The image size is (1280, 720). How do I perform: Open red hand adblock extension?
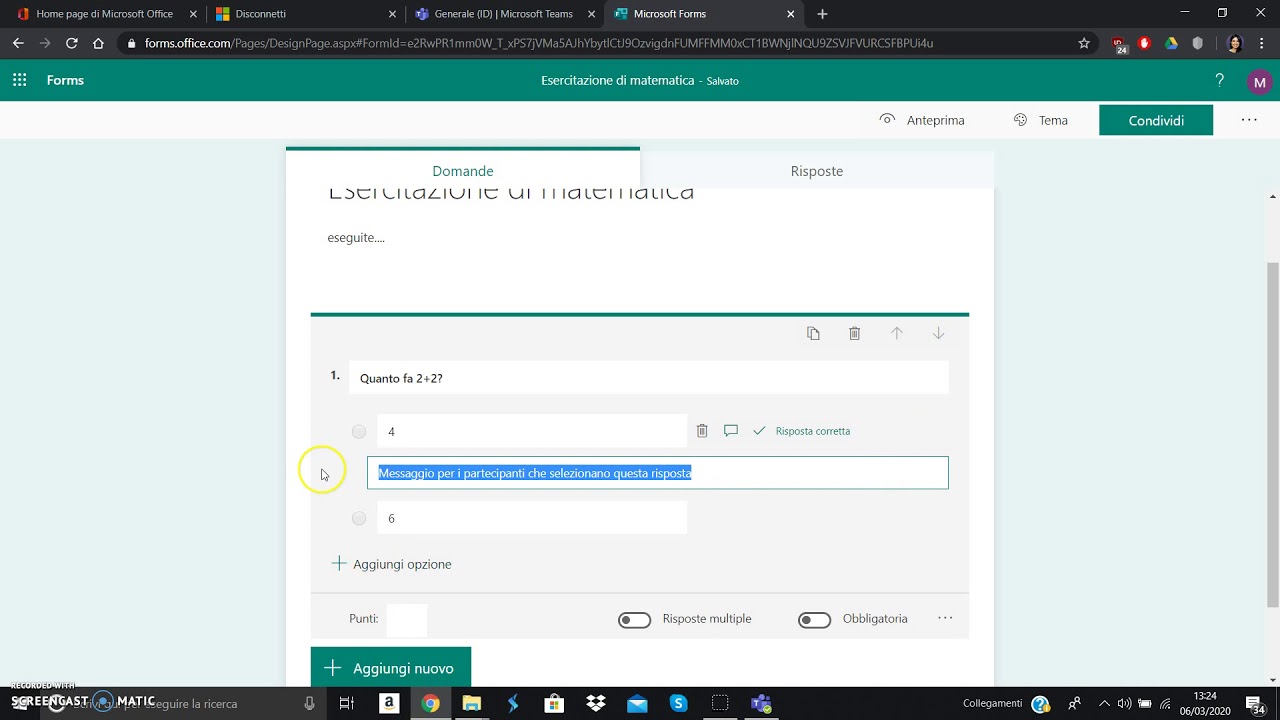[1145, 43]
